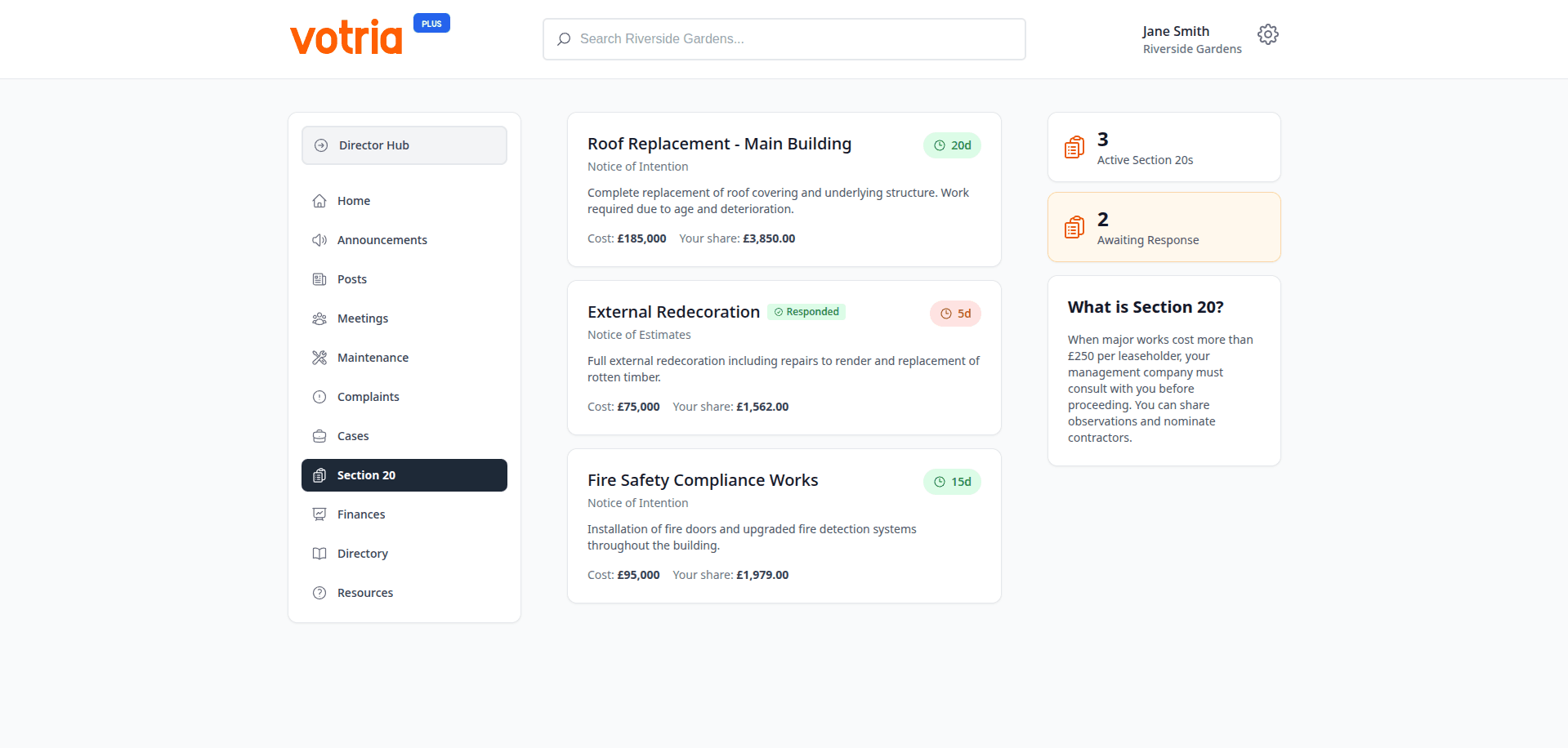This screenshot has width=1568, height=748.
Task: Click the clipboard icon on Active Section 20s card
Action: (x=1074, y=147)
